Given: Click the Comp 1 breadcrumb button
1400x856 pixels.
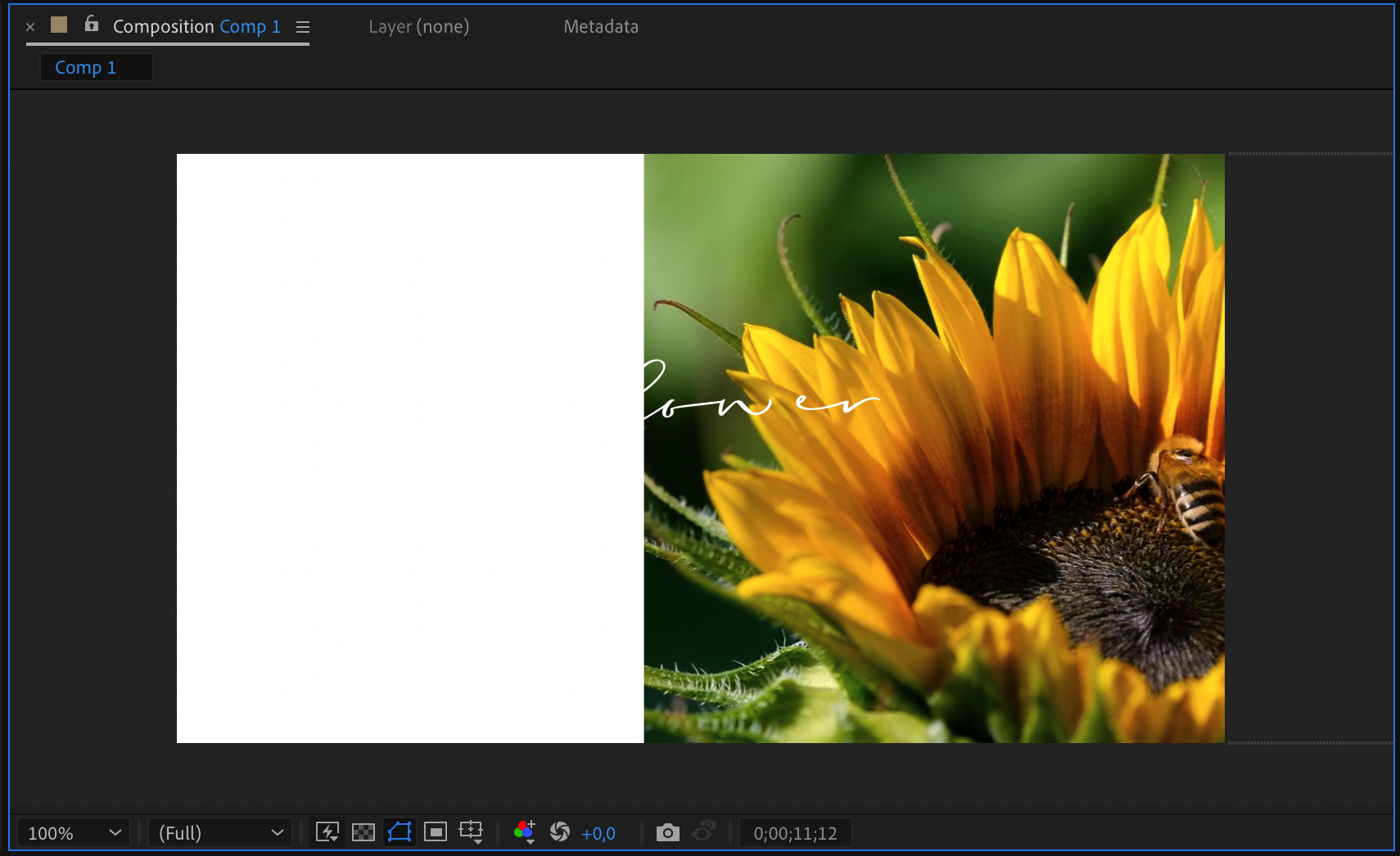Looking at the screenshot, I should click(x=86, y=67).
